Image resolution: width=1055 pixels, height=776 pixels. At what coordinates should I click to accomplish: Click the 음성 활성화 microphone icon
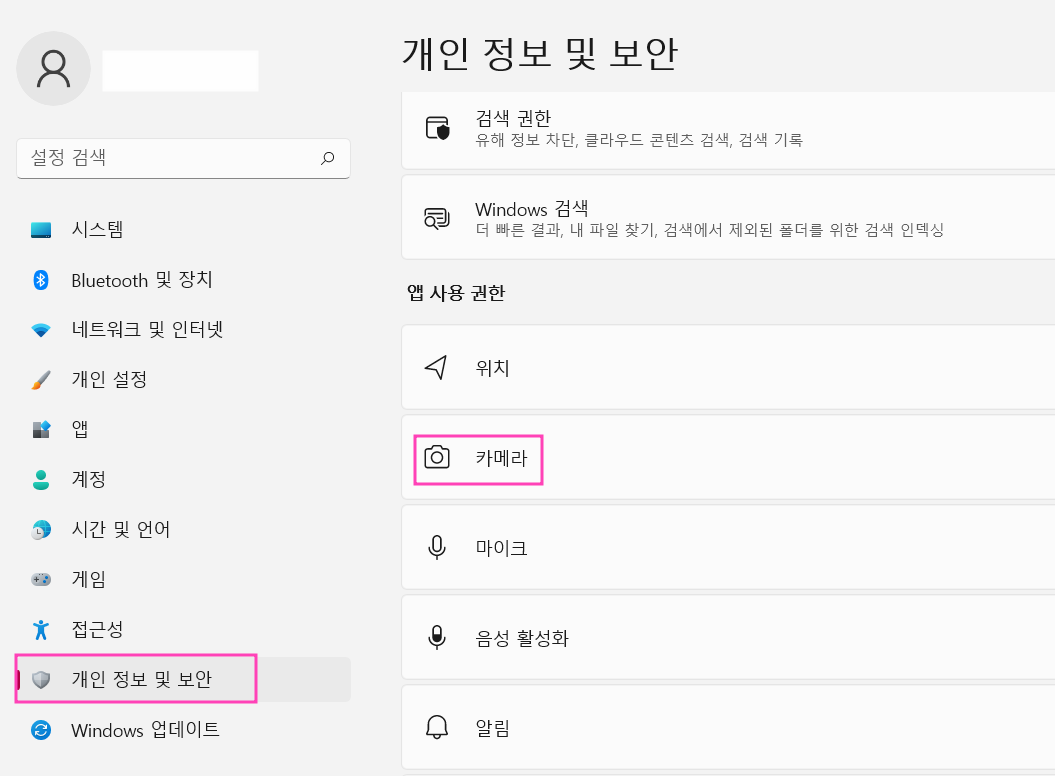(x=437, y=637)
